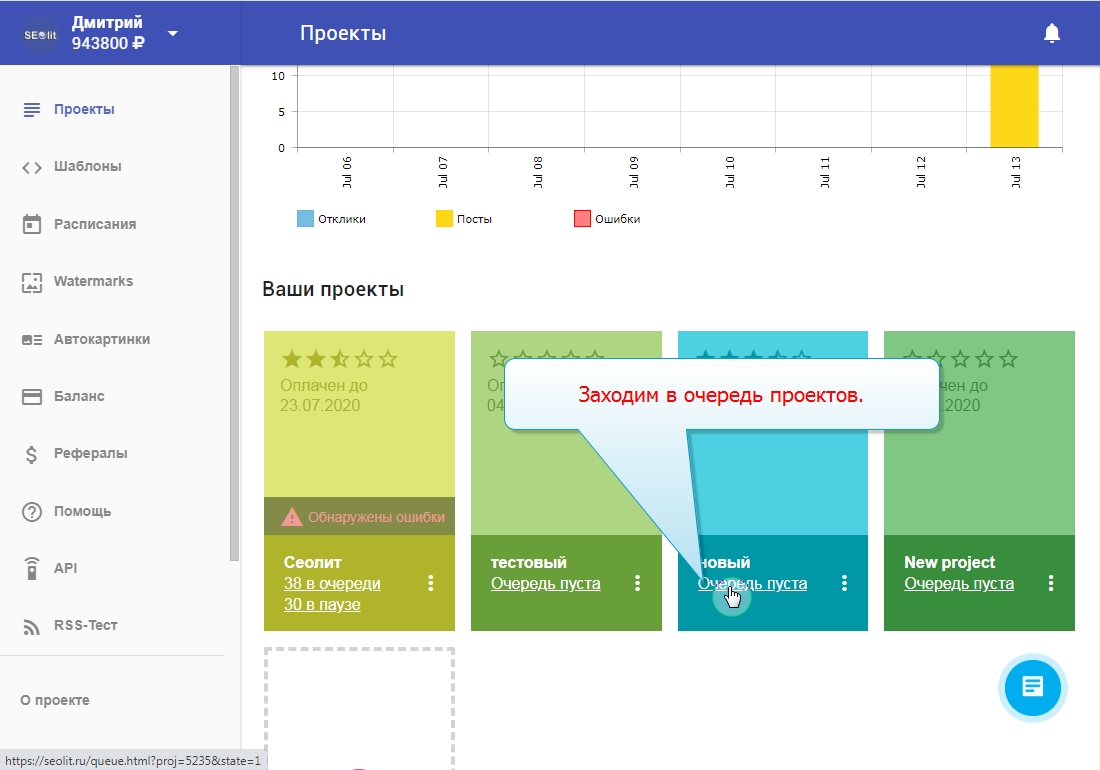This screenshot has height=770, width=1100.
Task: Open the API sidebar menu item
Action: tap(65, 568)
